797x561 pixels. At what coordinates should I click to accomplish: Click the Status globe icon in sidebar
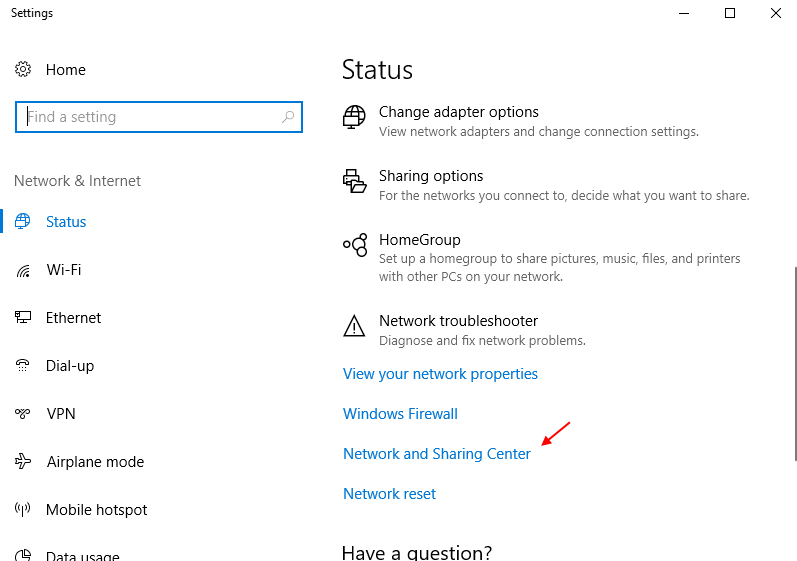pos(23,221)
